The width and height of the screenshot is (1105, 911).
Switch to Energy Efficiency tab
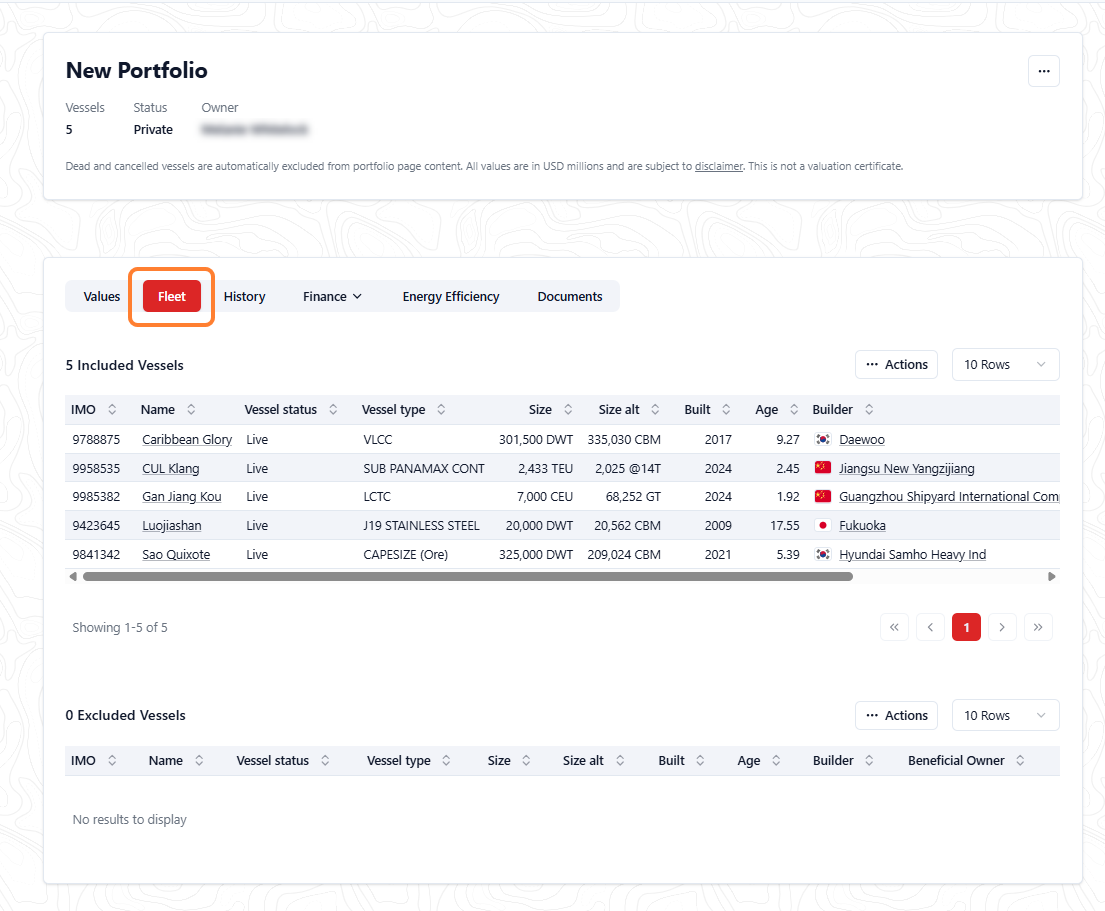[x=451, y=297]
